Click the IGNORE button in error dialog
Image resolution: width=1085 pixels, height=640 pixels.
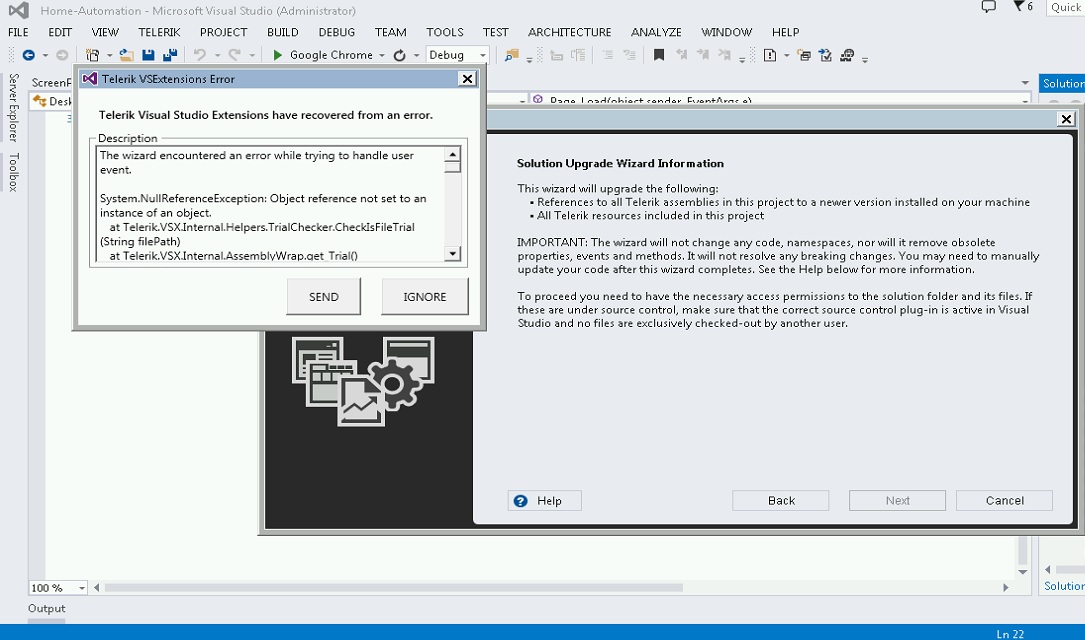tap(425, 297)
